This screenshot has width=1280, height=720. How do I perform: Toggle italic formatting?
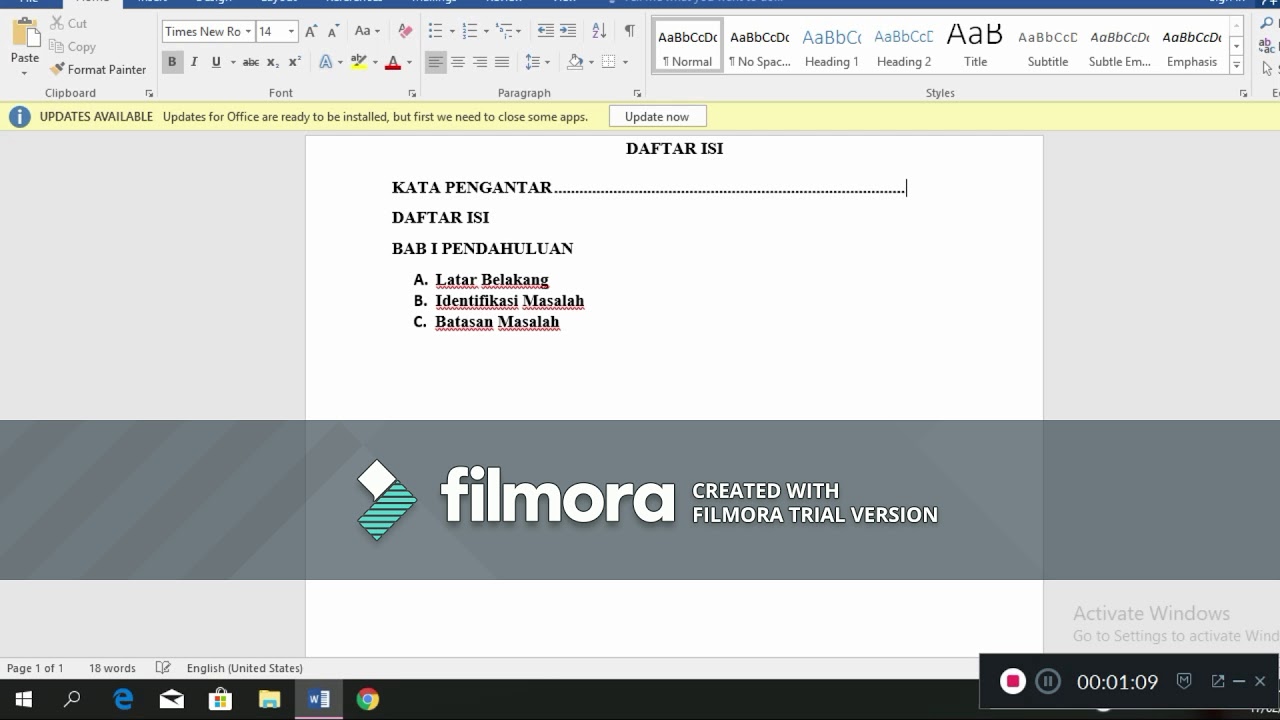194,62
